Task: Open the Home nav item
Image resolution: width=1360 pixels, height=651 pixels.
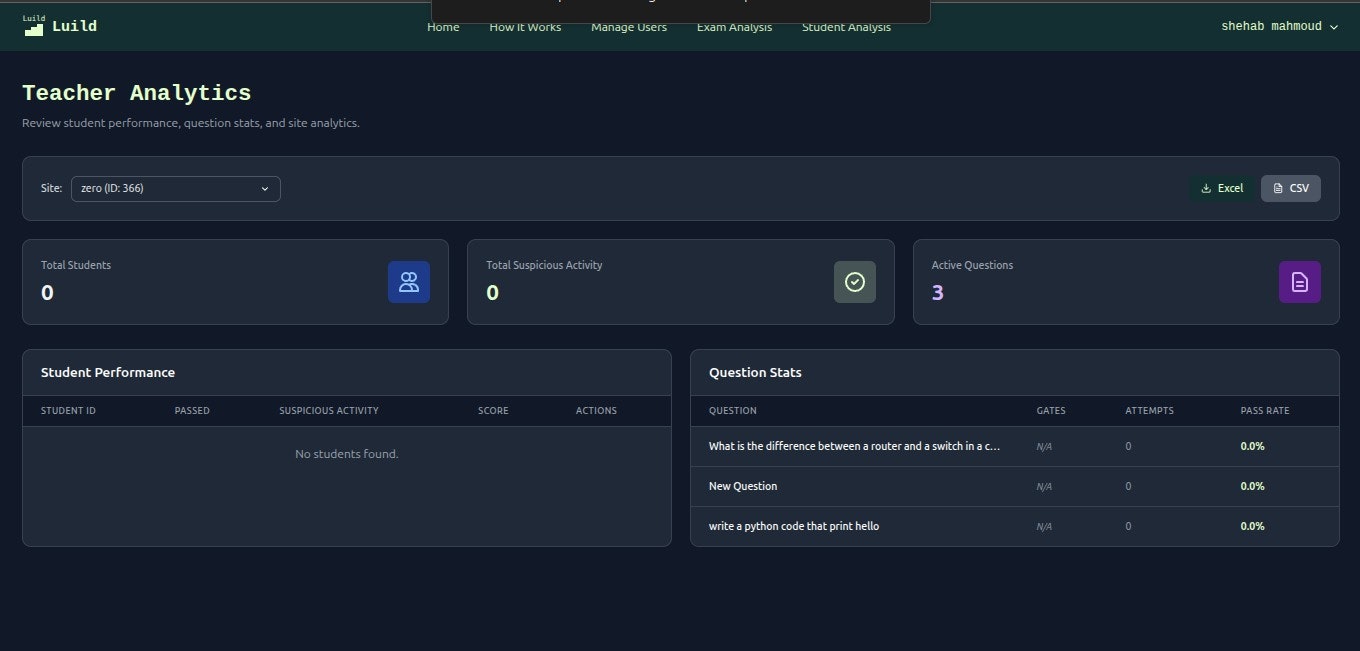Action: pyautogui.click(x=443, y=27)
